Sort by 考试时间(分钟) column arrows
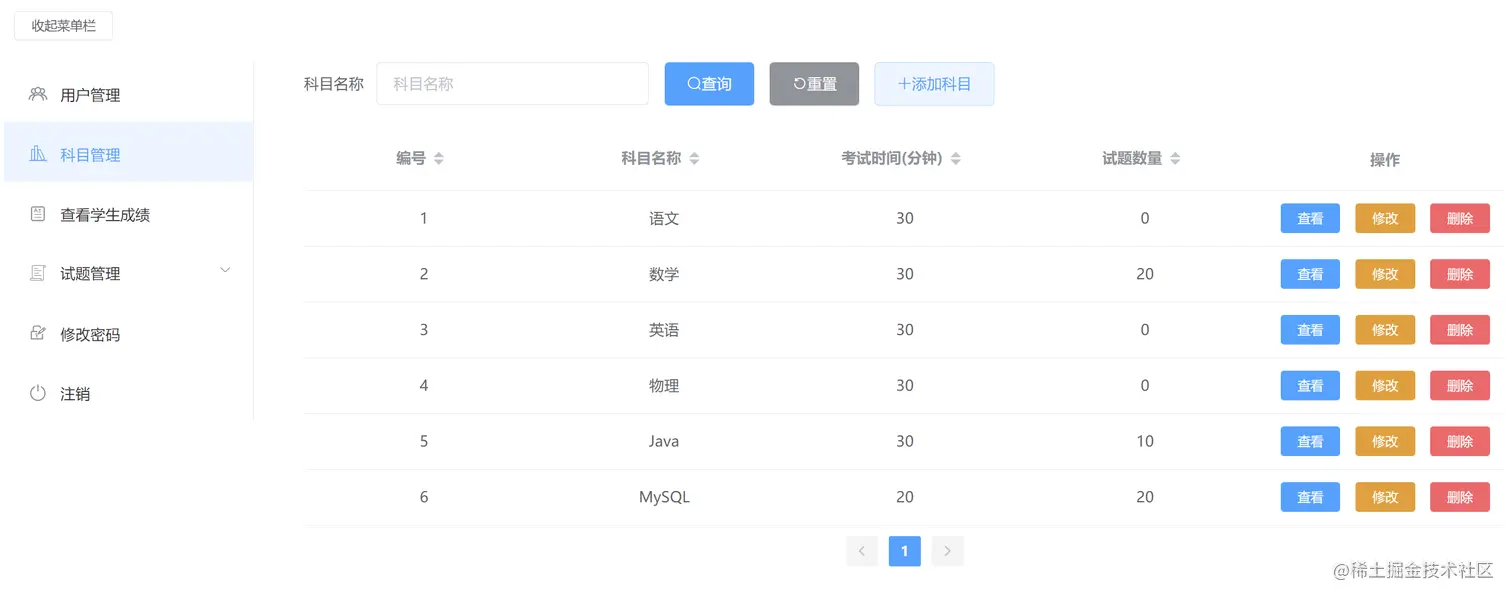The width and height of the screenshot is (1512, 599). click(955, 159)
